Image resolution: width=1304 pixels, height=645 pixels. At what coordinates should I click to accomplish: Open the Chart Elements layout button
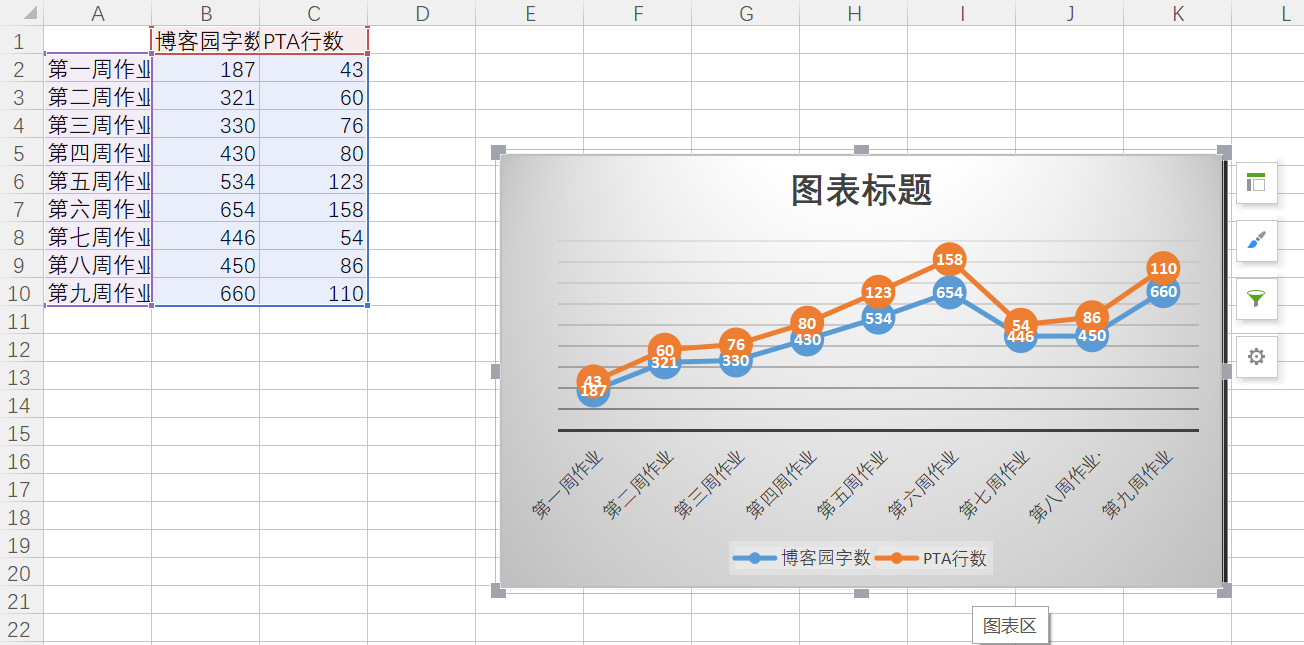coord(1256,183)
